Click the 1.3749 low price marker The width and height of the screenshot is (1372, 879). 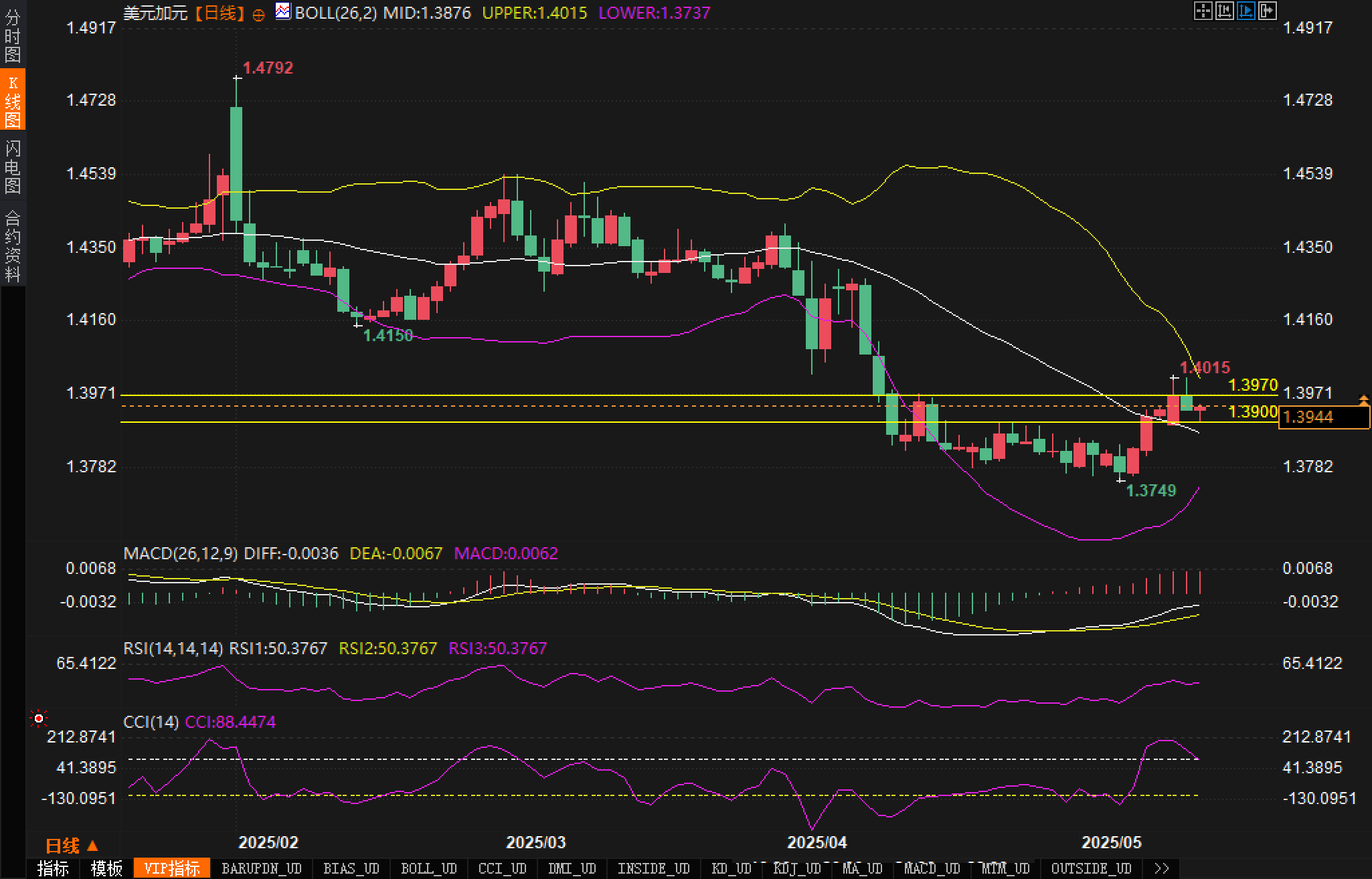[1151, 490]
